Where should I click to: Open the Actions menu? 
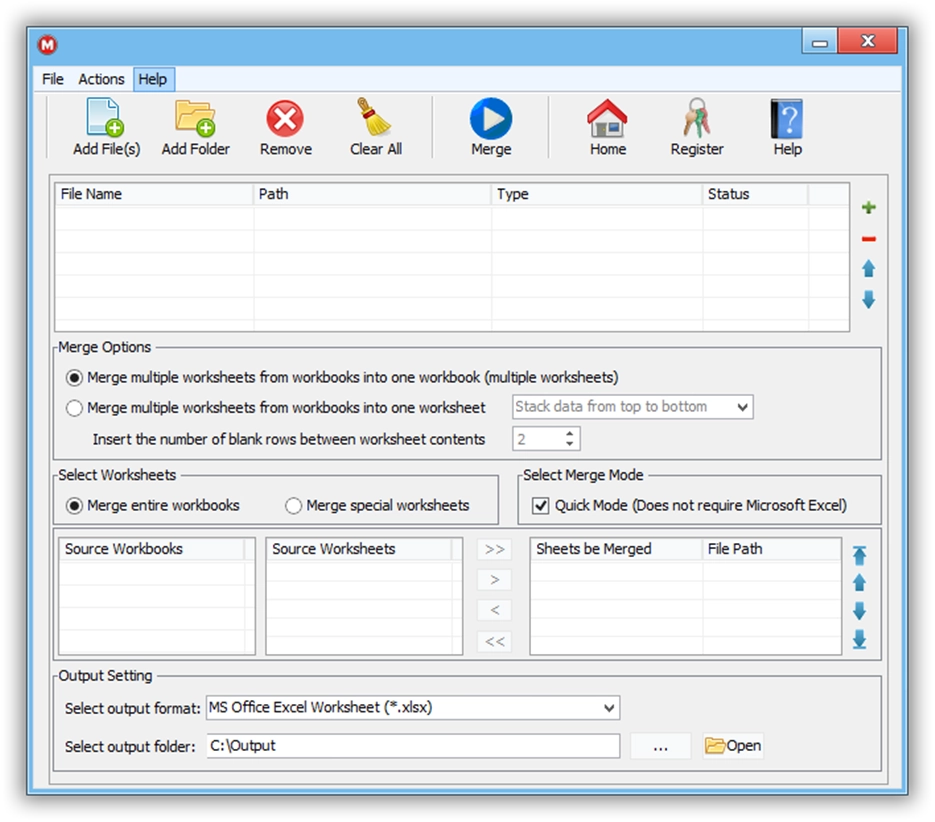(x=101, y=79)
